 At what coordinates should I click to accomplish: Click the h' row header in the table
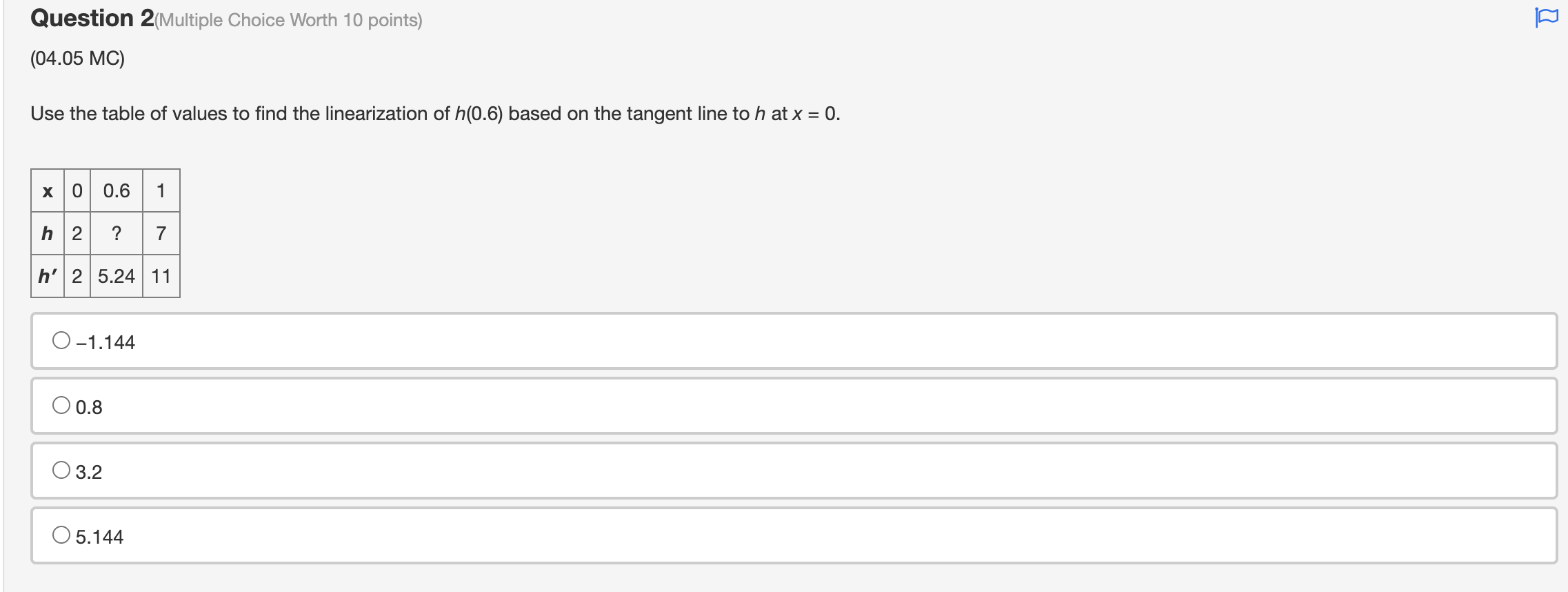47,276
